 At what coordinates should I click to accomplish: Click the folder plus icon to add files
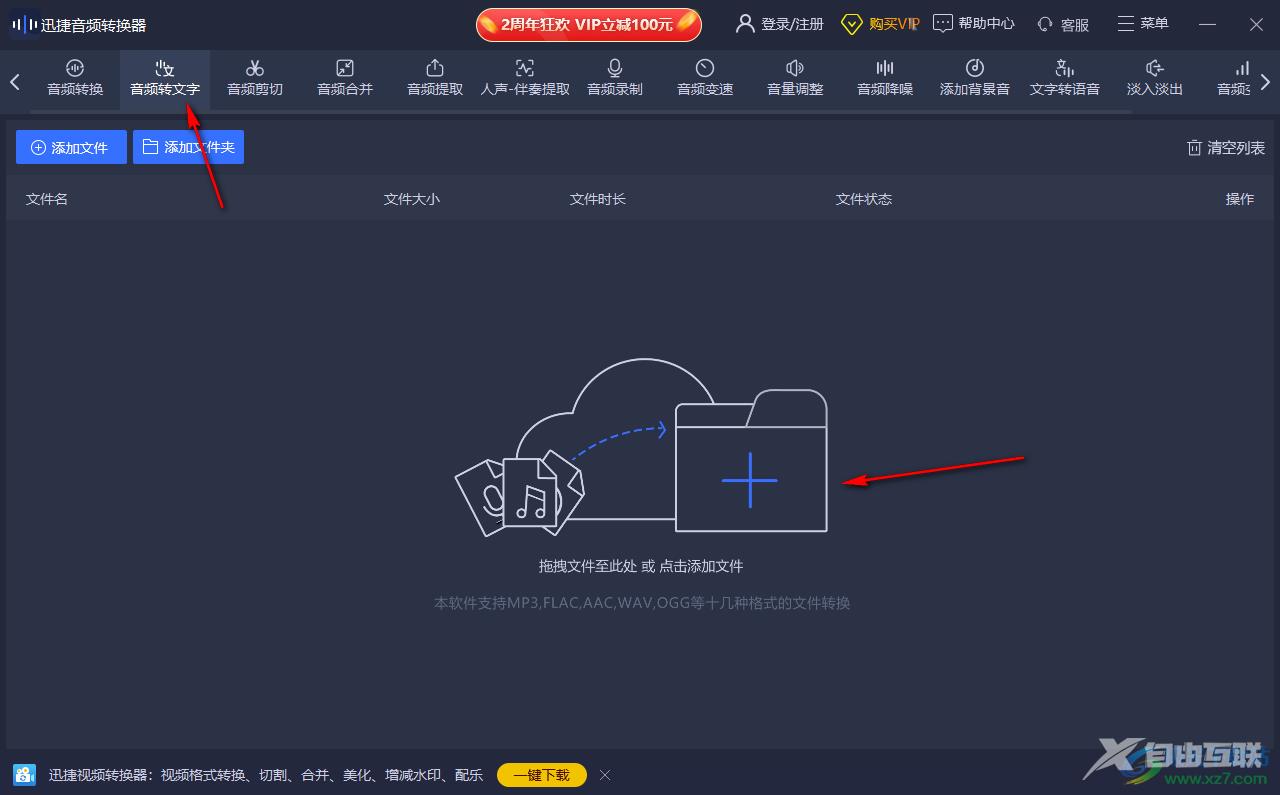click(750, 461)
